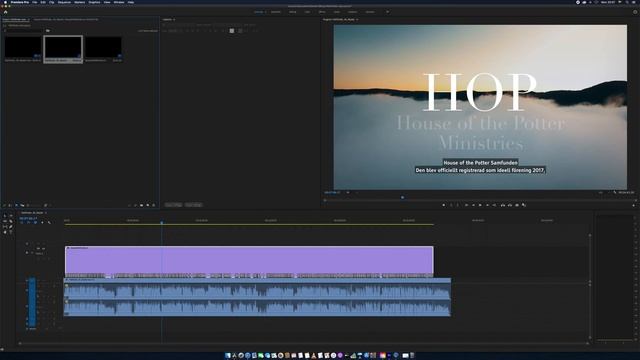Image resolution: width=640 pixels, height=360 pixels.
Task: Export a frame from the Program monitor
Action: 517,205
